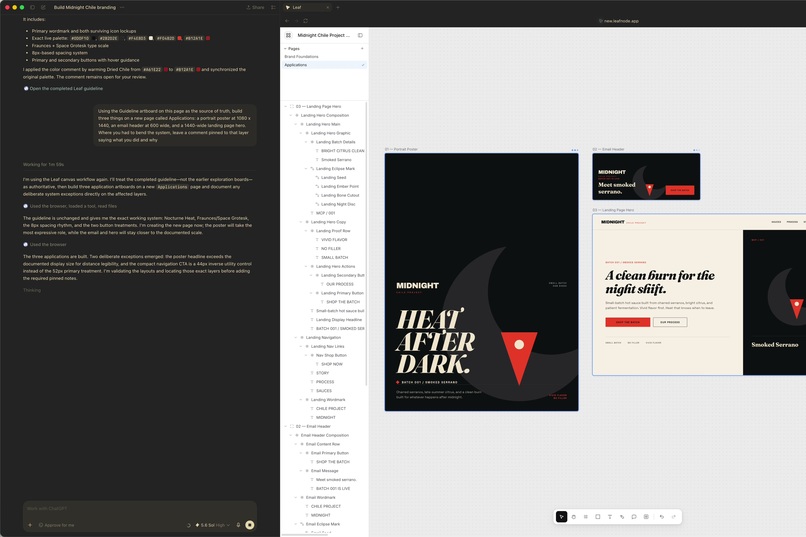Click the 02 — Email Header artboard preview
Image resolution: width=806 pixels, height=537 pixels.
pyautogui.click(x=646, y=176)
